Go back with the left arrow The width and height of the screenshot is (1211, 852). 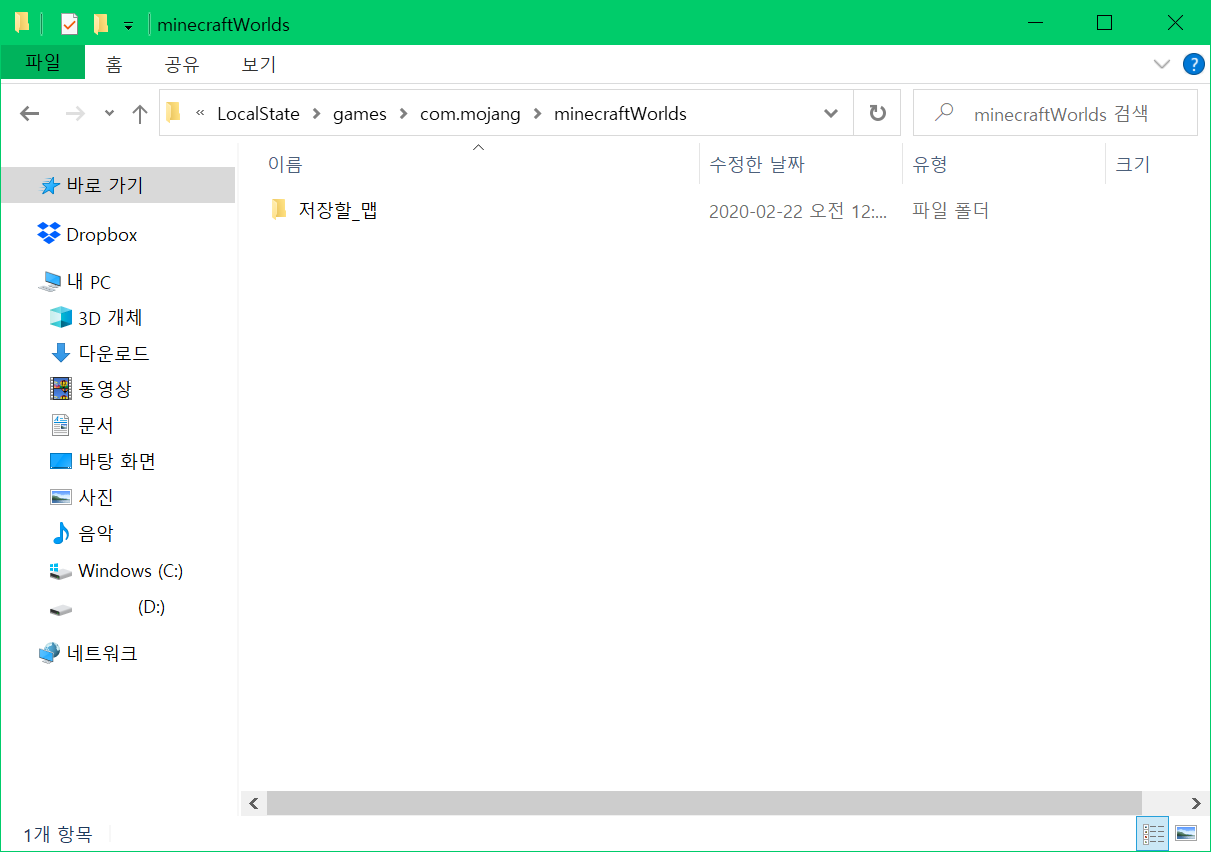(x=30, y=114)
